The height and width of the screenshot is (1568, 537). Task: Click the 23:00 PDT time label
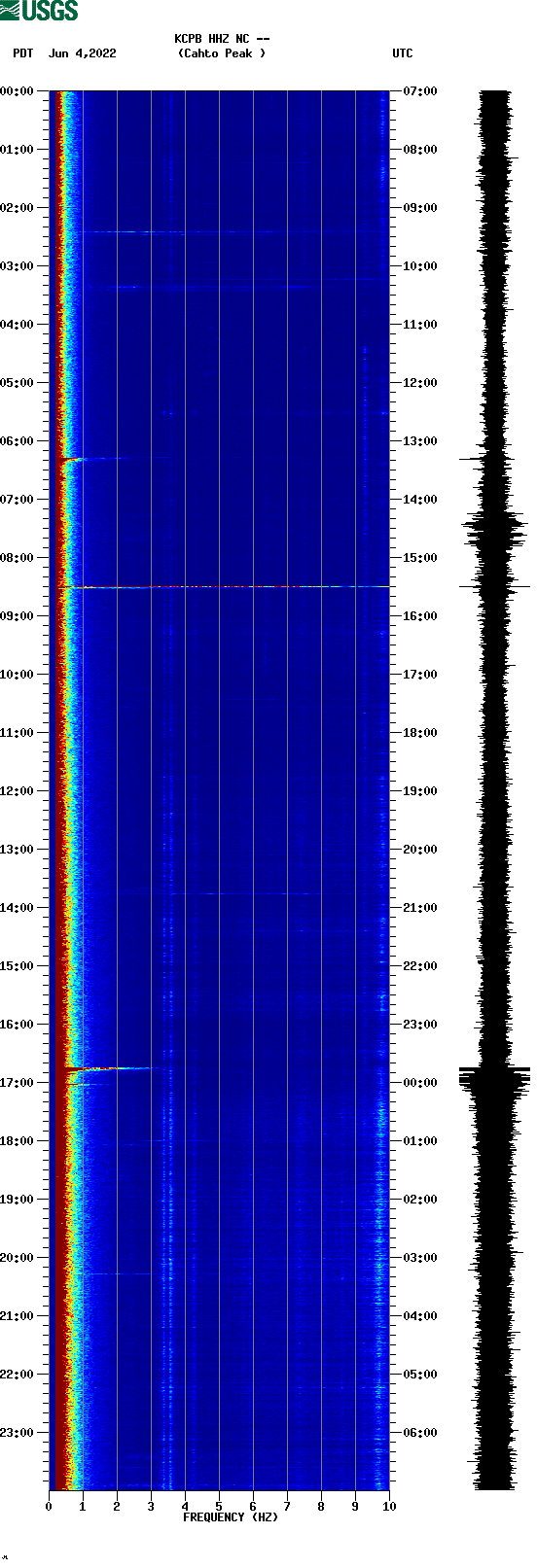click(18, 1433)
